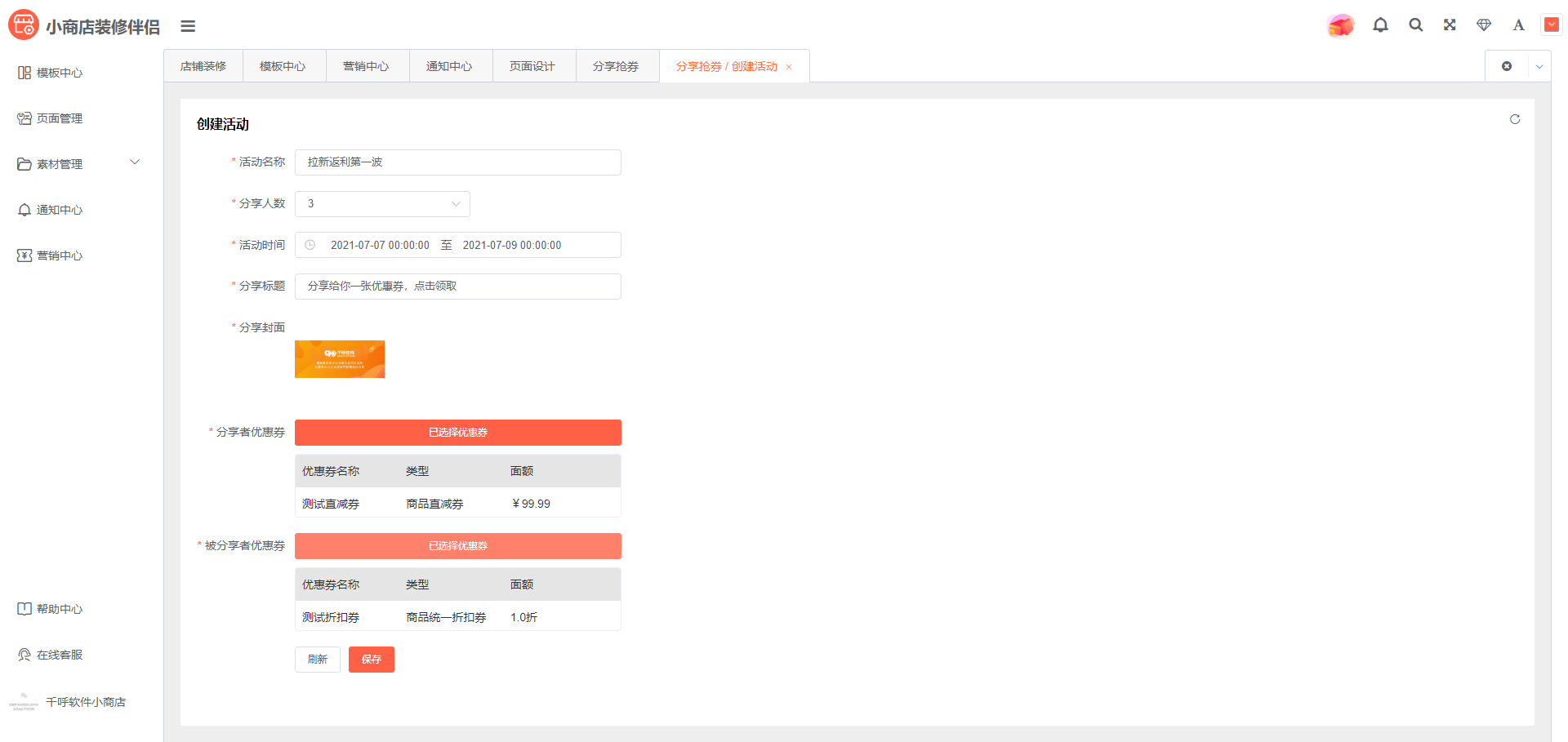This screenshot has width=1568, height=742.
Task: Open the 分享人数 dropdown
Action: coord(382,204)
